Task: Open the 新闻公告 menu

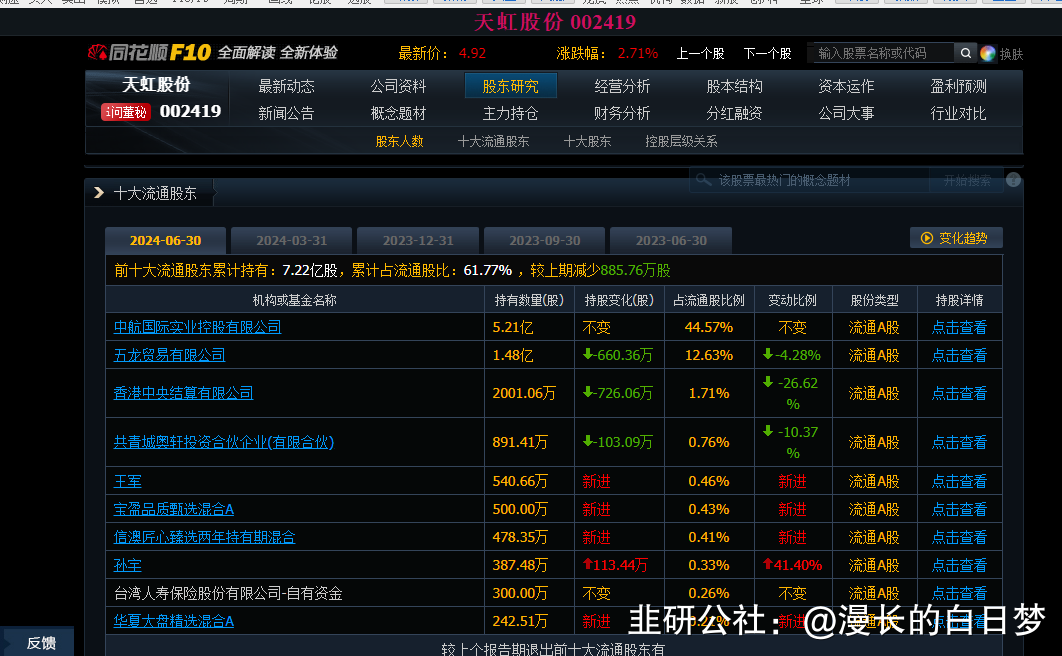Action: pos(286,114)
